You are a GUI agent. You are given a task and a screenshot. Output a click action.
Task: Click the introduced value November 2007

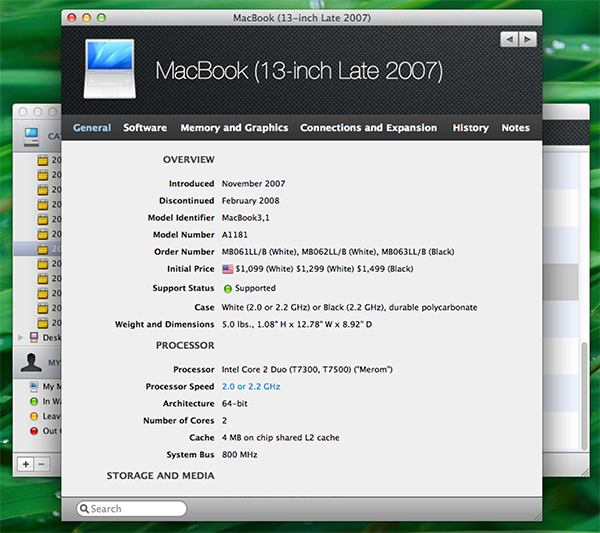pyautogui.click(x=253, y=184)
